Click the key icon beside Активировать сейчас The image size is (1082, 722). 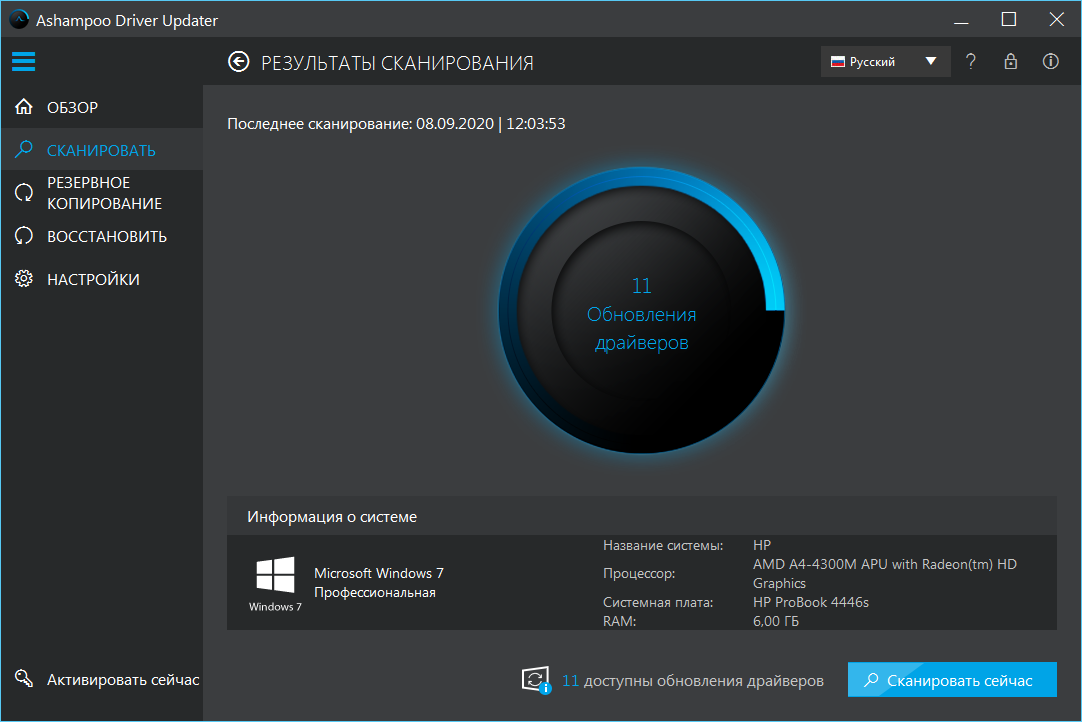(x=24, y=679)
